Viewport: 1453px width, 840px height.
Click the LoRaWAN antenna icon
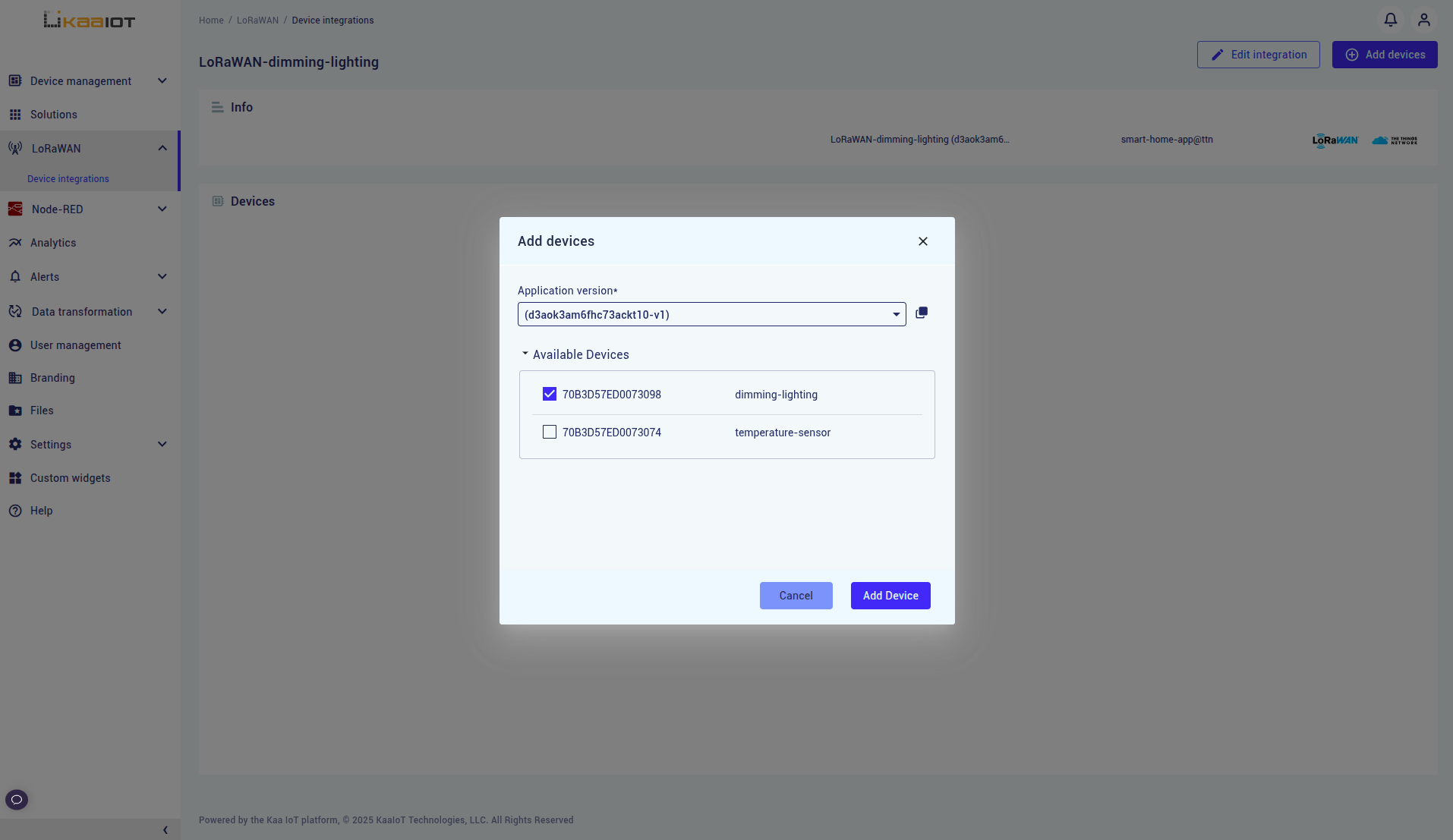tap(15, 148)
